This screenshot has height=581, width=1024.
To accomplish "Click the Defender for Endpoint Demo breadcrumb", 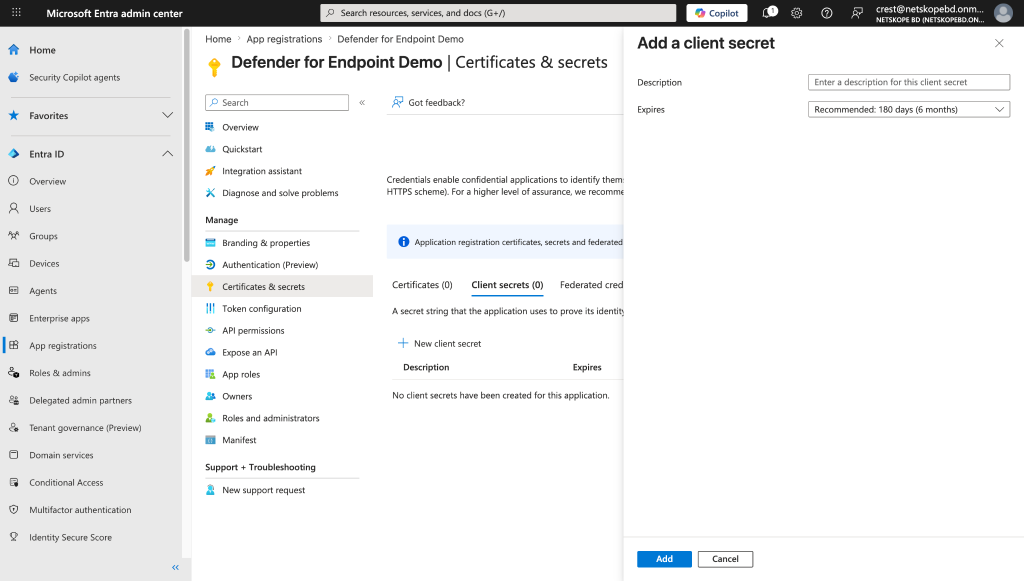I will (400, 39).
